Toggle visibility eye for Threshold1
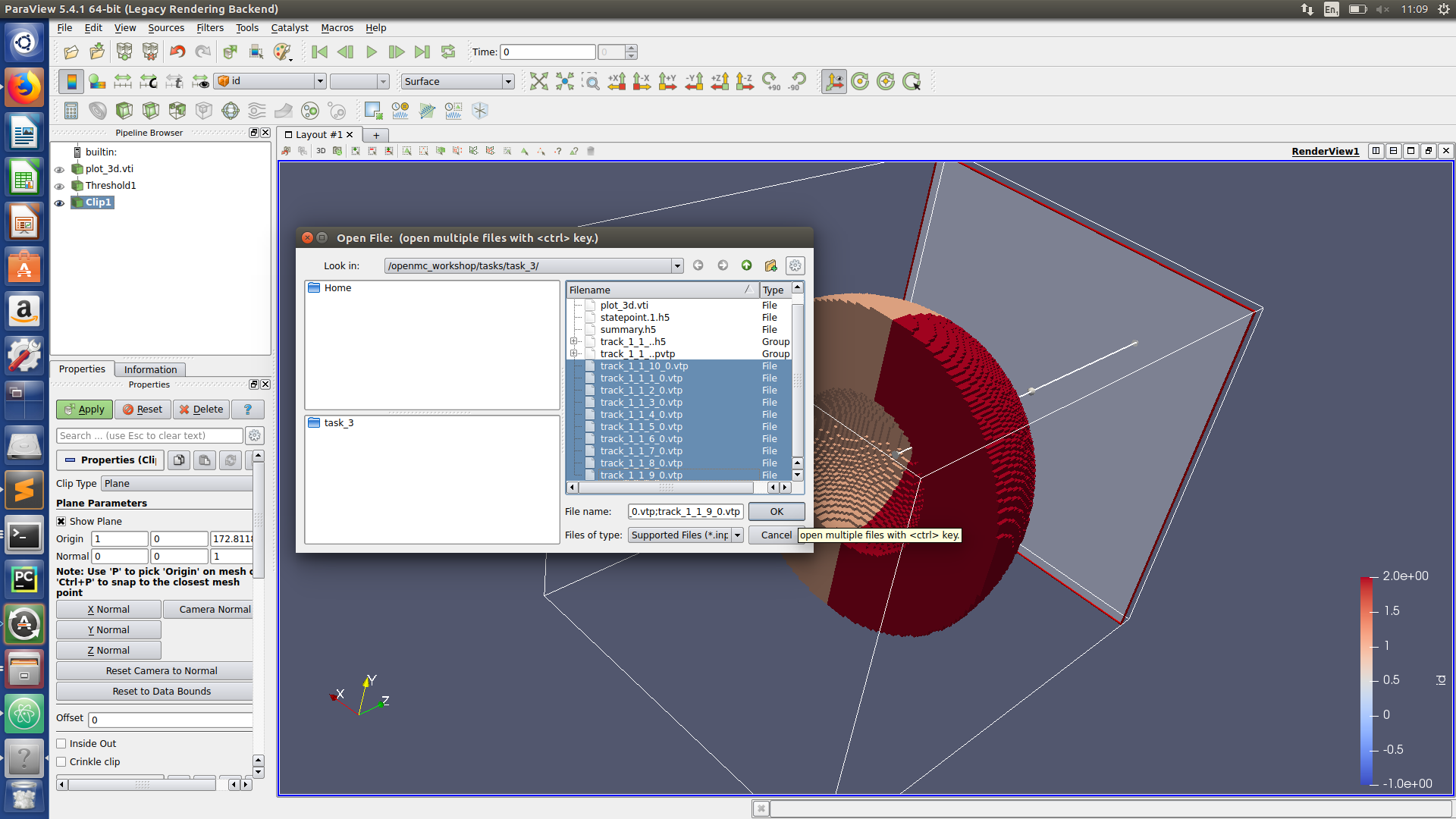This screenshot has height=819, width=1456. tap(60, 186)
